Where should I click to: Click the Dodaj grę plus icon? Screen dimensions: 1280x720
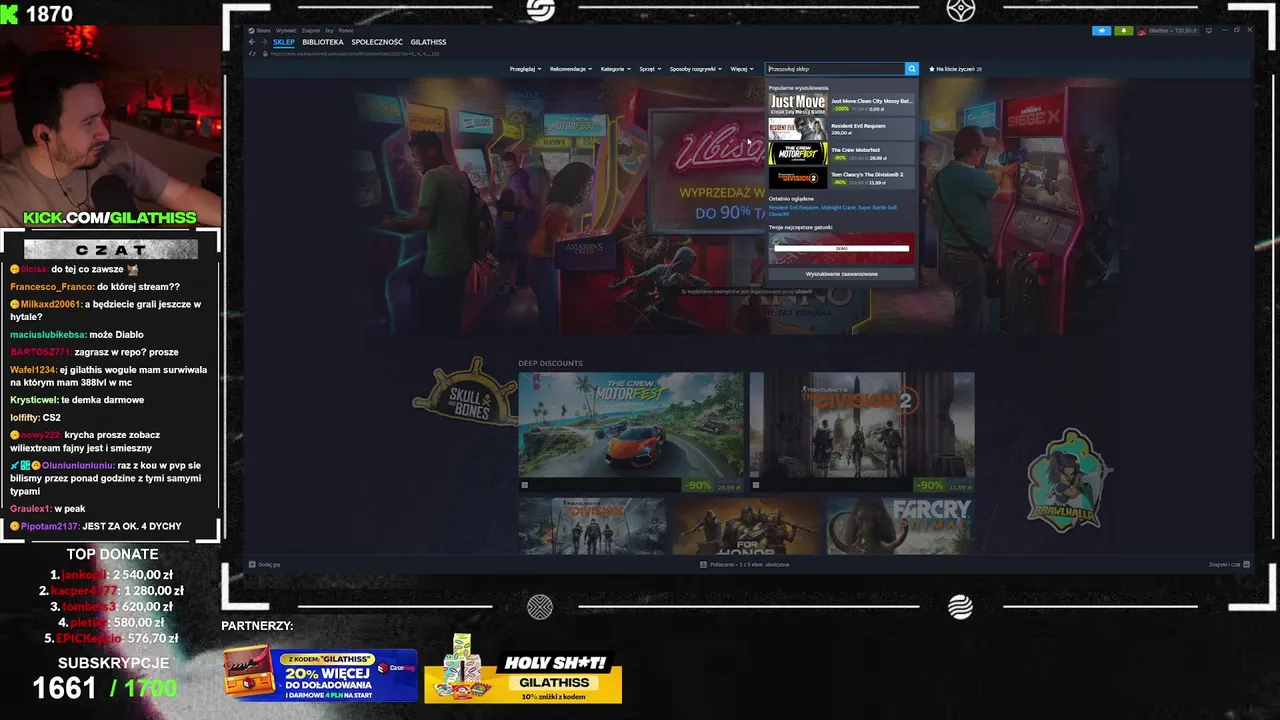click(x=252, y=564)
